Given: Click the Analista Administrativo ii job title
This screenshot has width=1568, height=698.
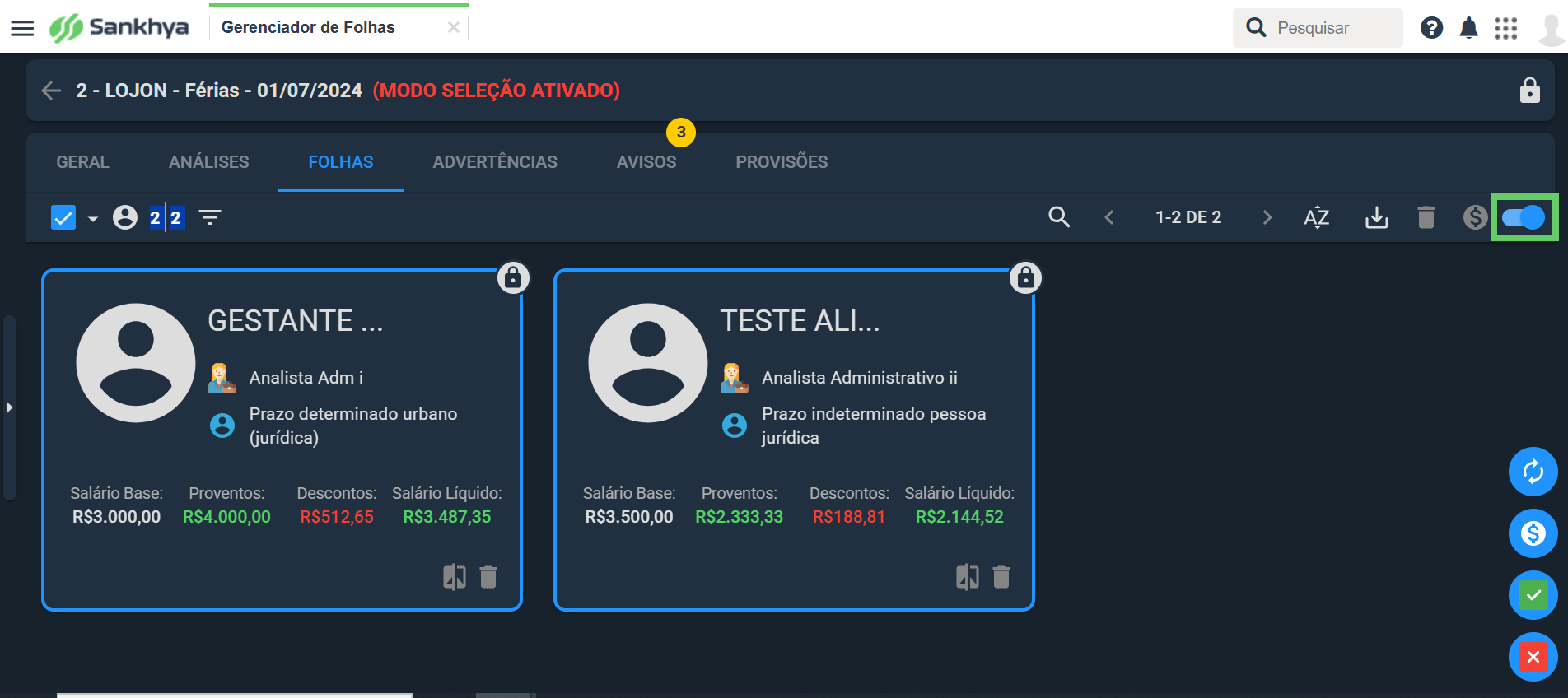Looking at the screenshot, I should tap(860, 378).
